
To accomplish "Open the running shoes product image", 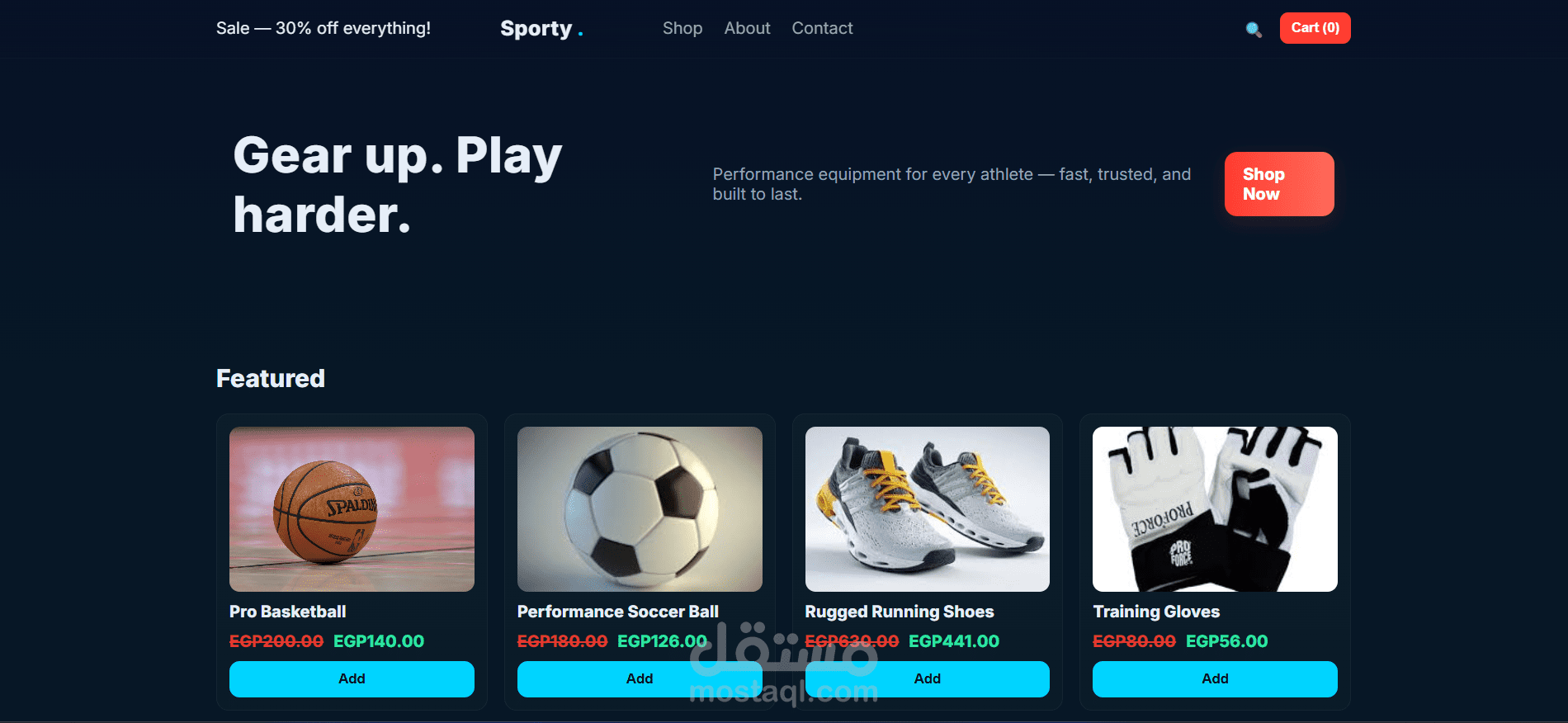I will [x=928, y=509].
